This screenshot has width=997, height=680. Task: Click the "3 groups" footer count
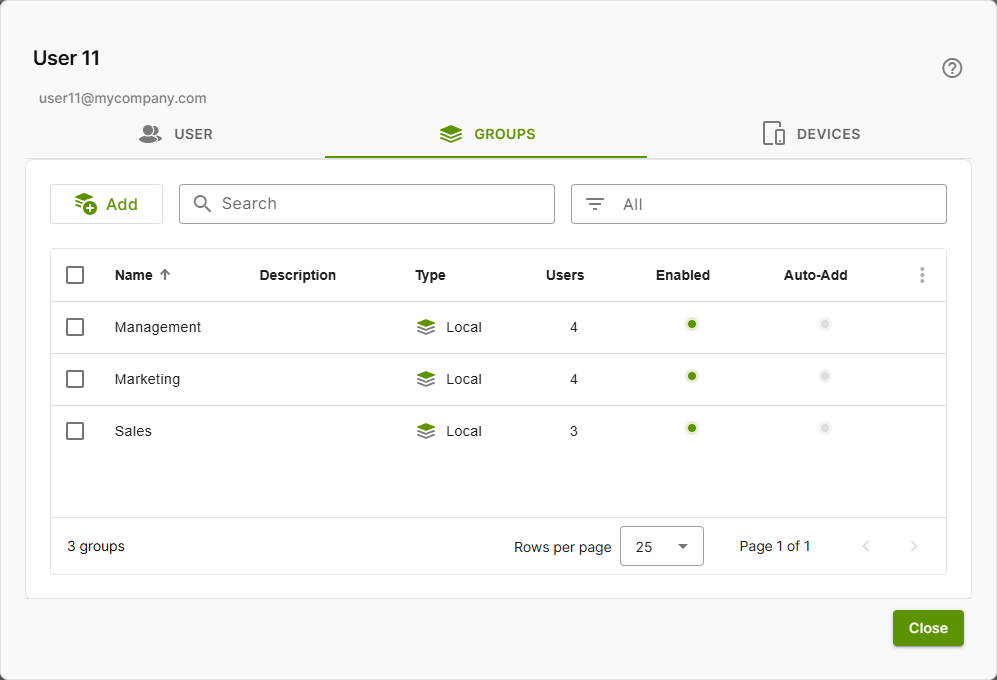coord(96,546)
